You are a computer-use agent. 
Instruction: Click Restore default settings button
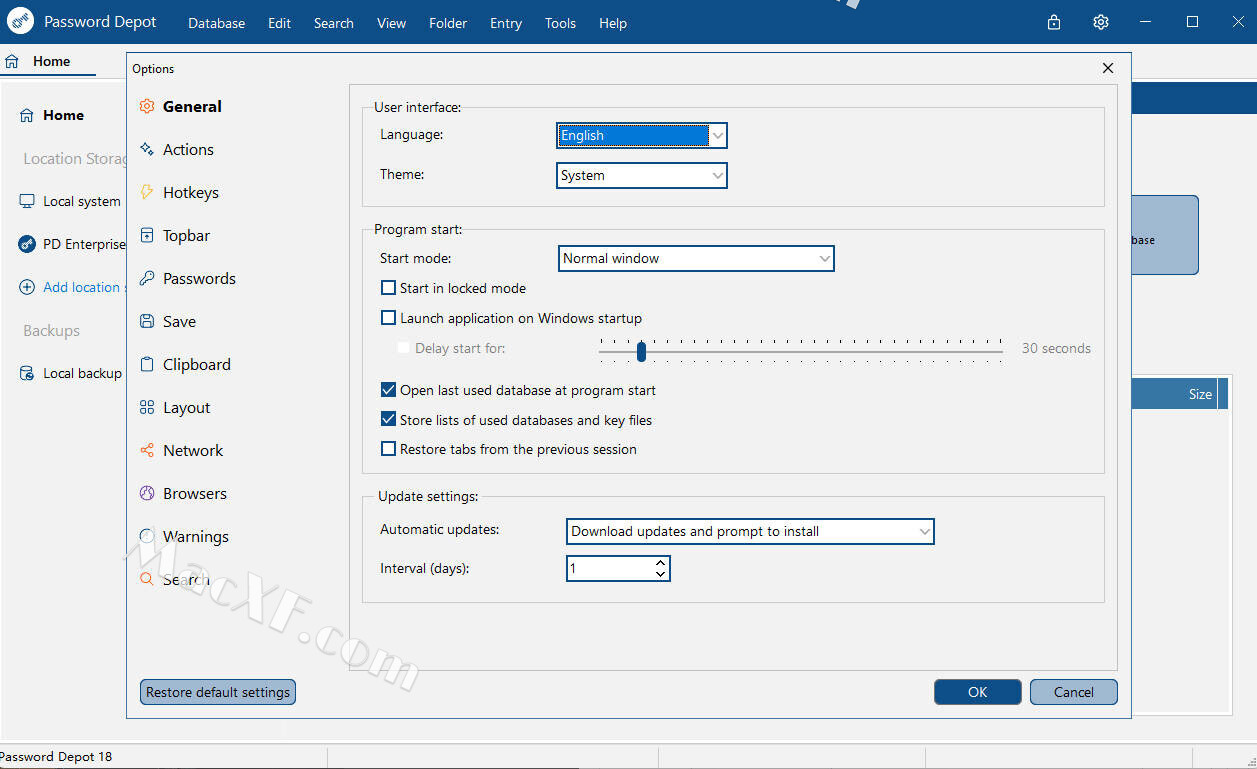[218, 692]
